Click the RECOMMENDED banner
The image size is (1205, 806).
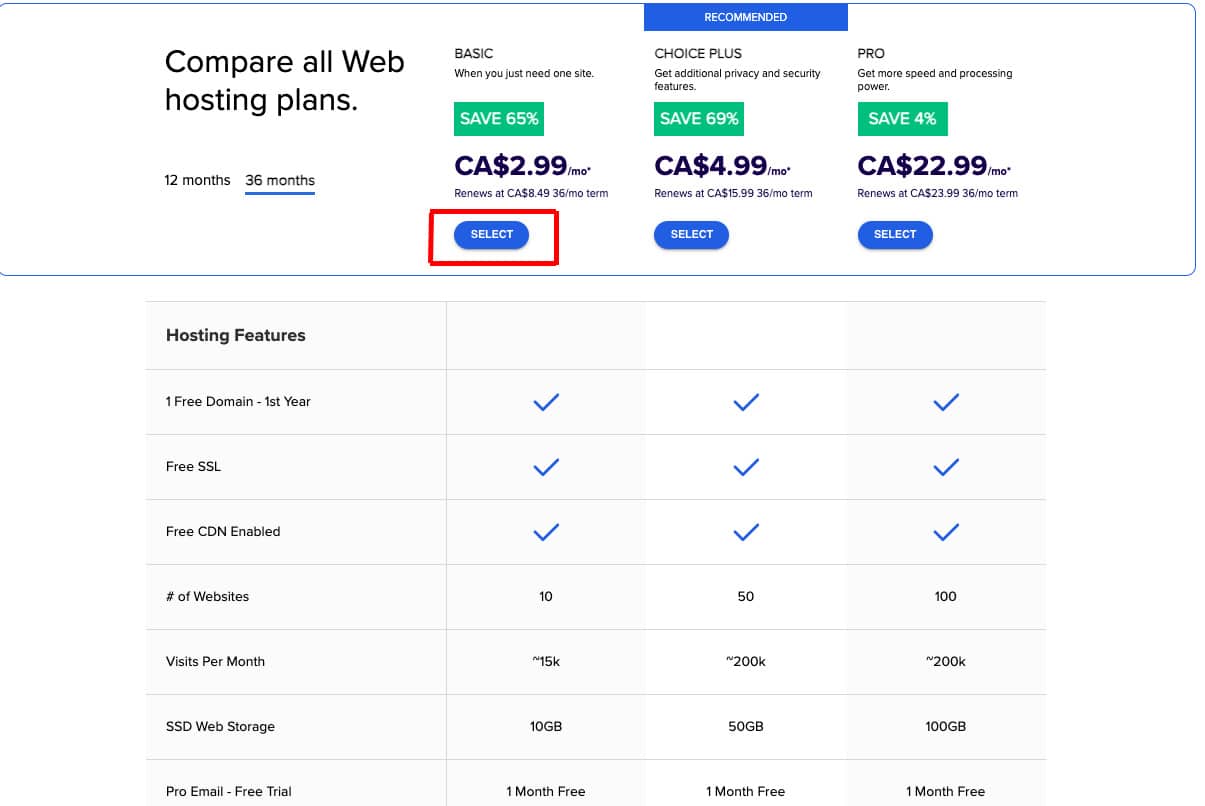click(746, 17)
